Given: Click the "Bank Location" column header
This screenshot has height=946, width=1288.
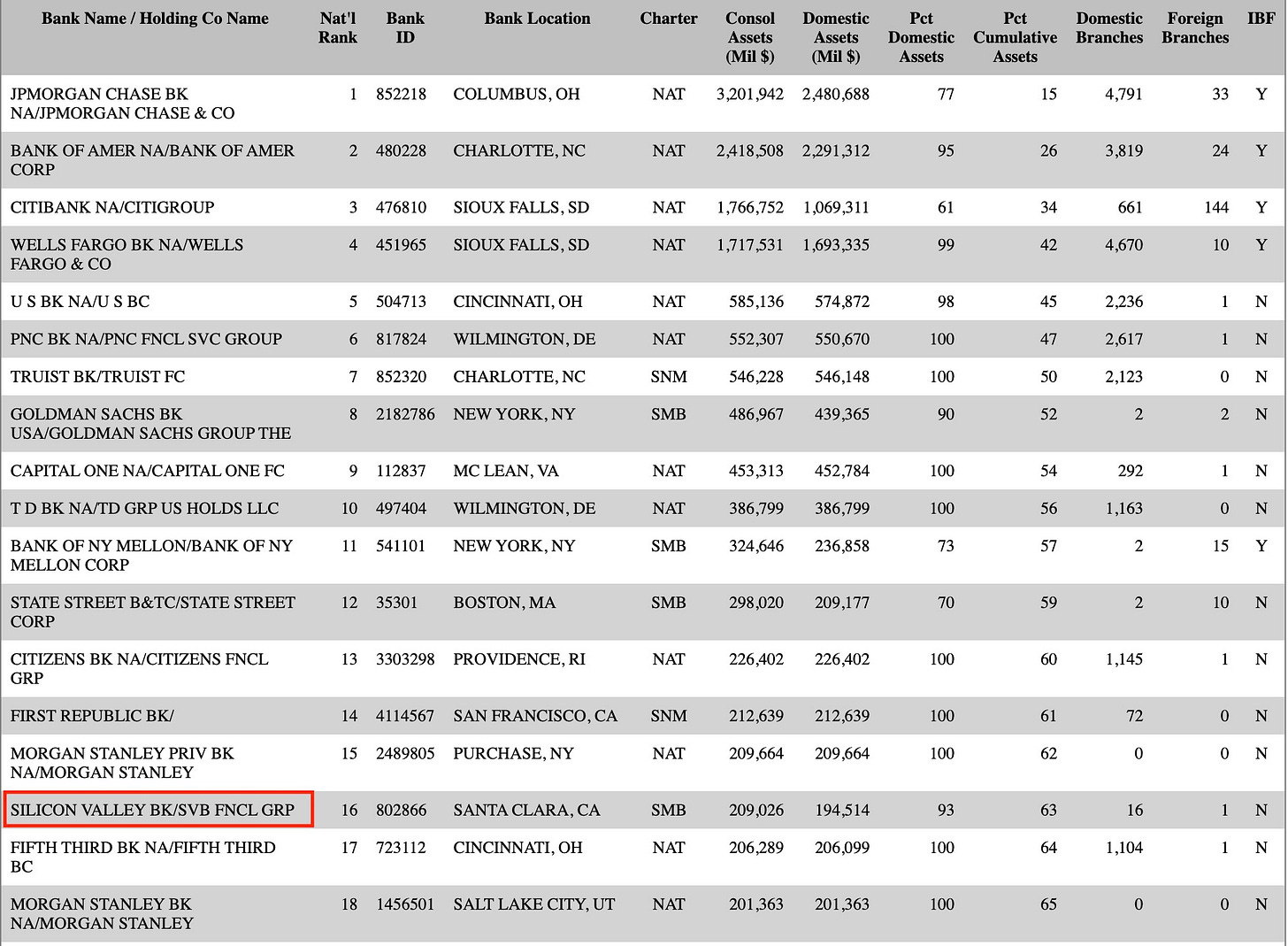Looking at the screenshot, I should [x=537, y=19].
